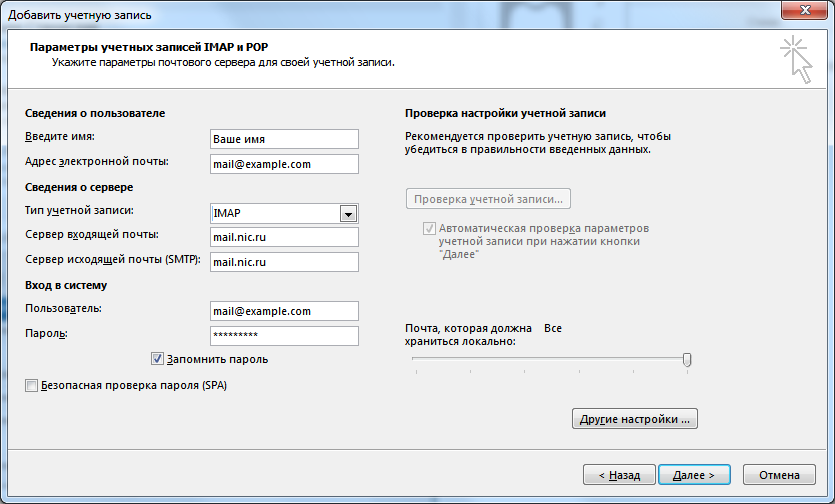Close the Add Account dialog window
The image size is (835, 504).
click(805, 11)
